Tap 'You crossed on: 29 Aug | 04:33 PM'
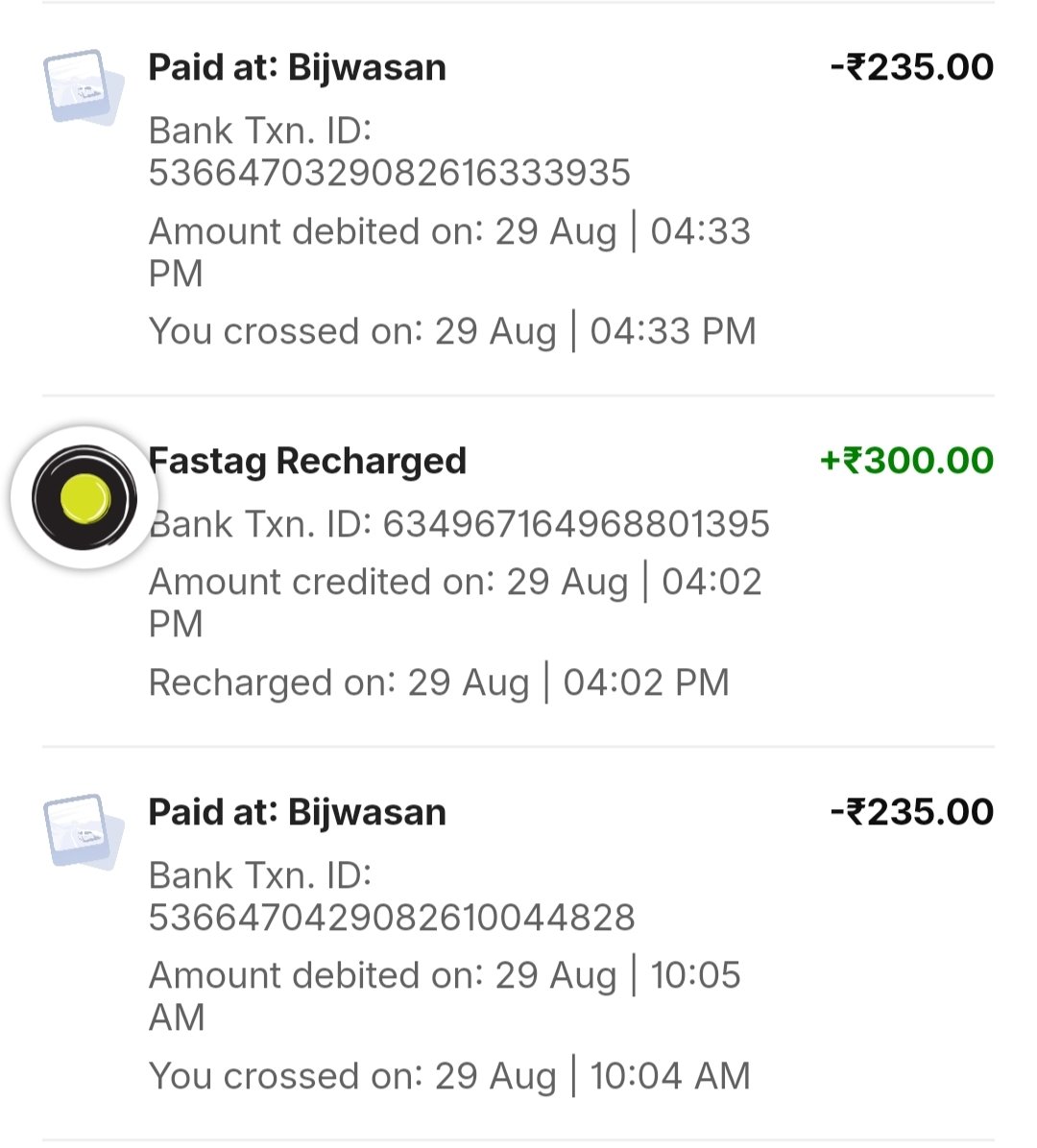 (452, 331)
